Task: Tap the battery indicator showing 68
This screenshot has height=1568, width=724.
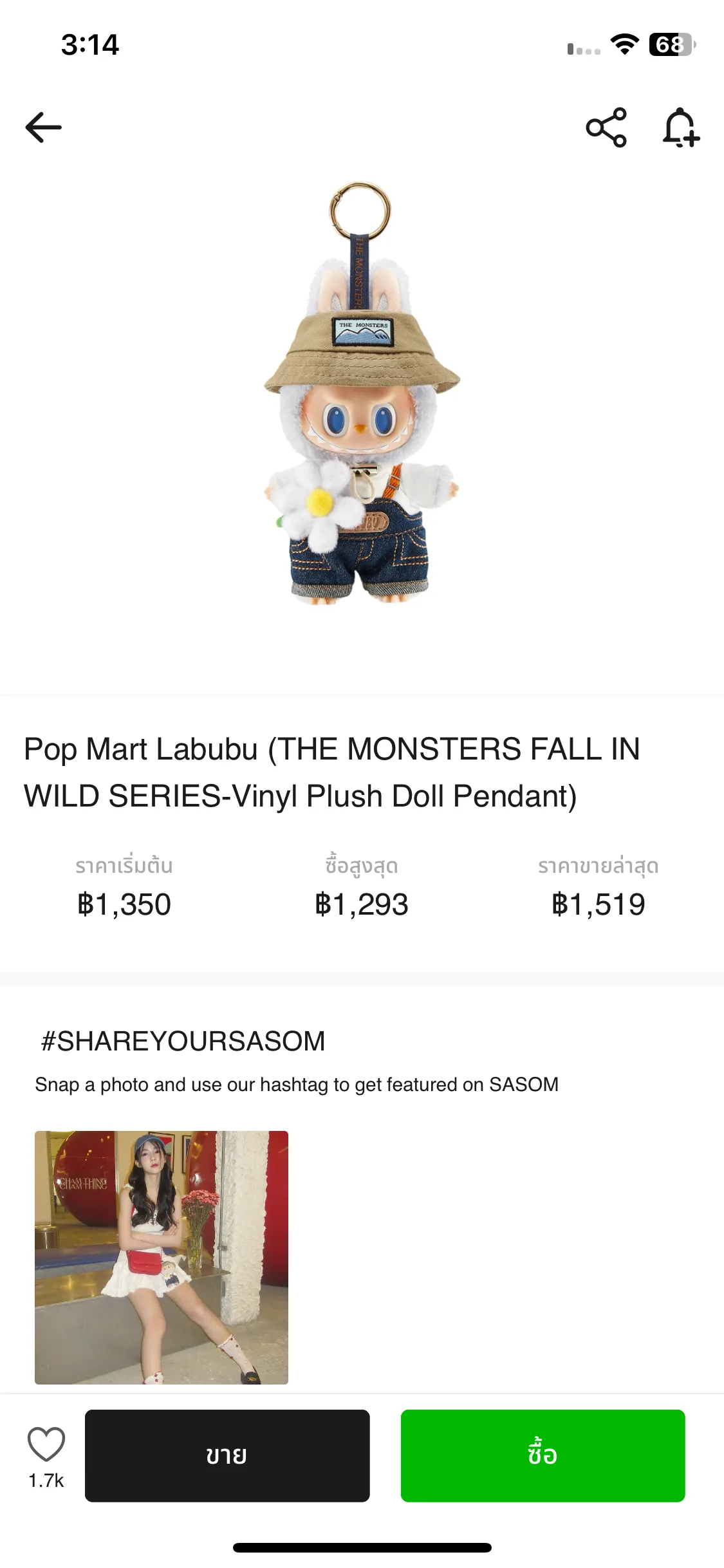Action: click(673, 44)
